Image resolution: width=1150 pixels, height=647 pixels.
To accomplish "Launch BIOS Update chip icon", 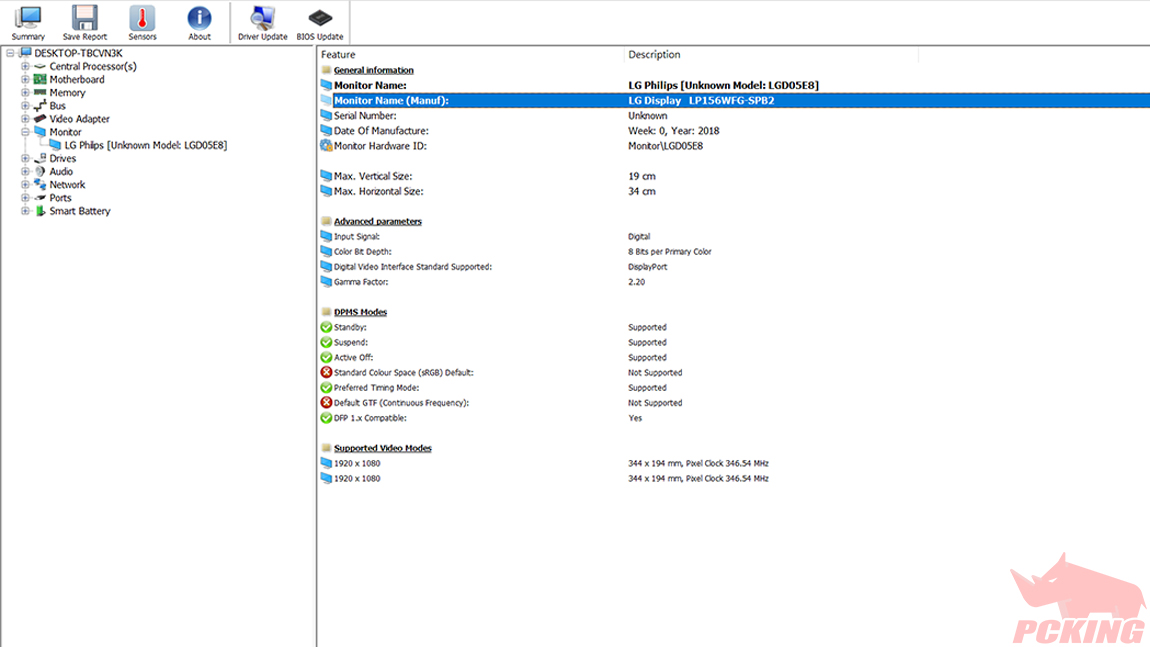I will click(x=319, y=22).
